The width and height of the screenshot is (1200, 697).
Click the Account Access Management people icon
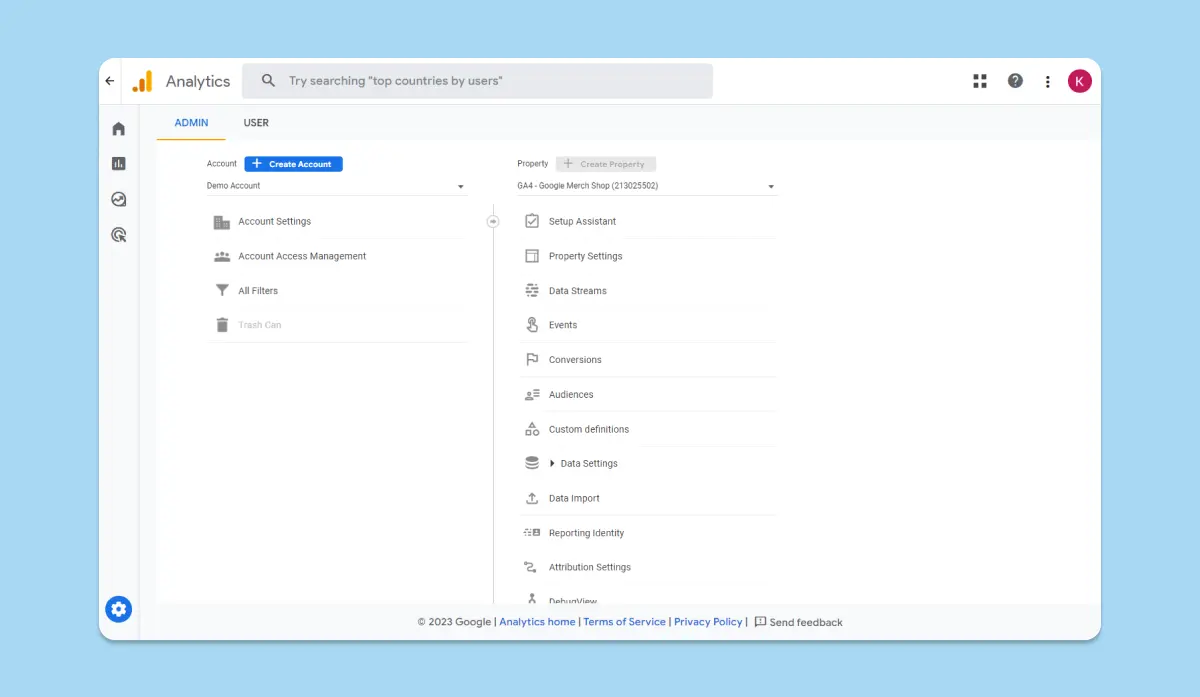point(222,256)
